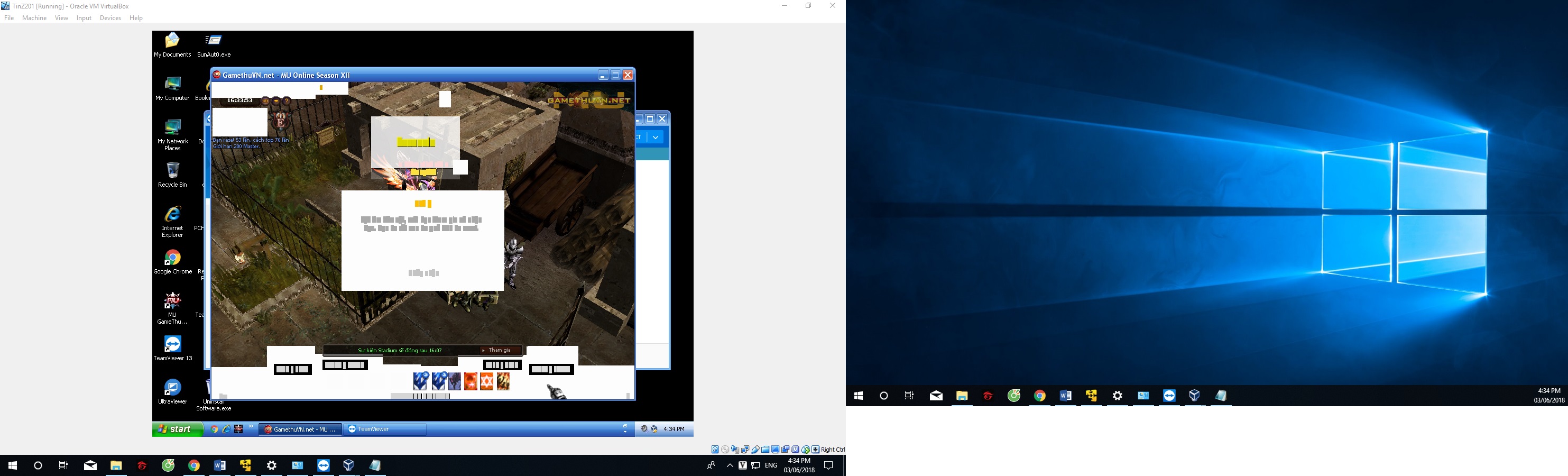This screenshot has height=476, width=1568.
Task: Open the VirtualBox File menu
Action: (9, 19)
